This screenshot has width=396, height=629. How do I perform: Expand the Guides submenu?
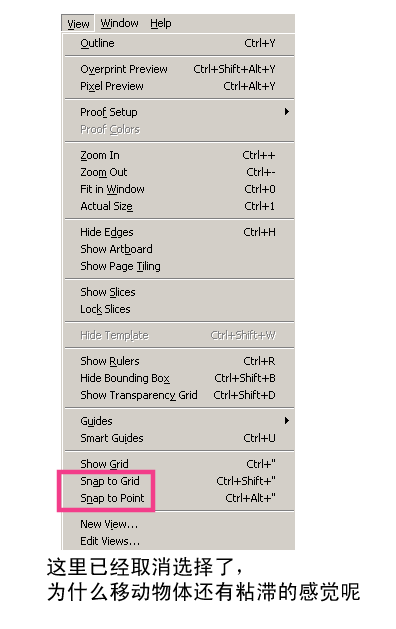pyautogui.click(x=179, y=421)
